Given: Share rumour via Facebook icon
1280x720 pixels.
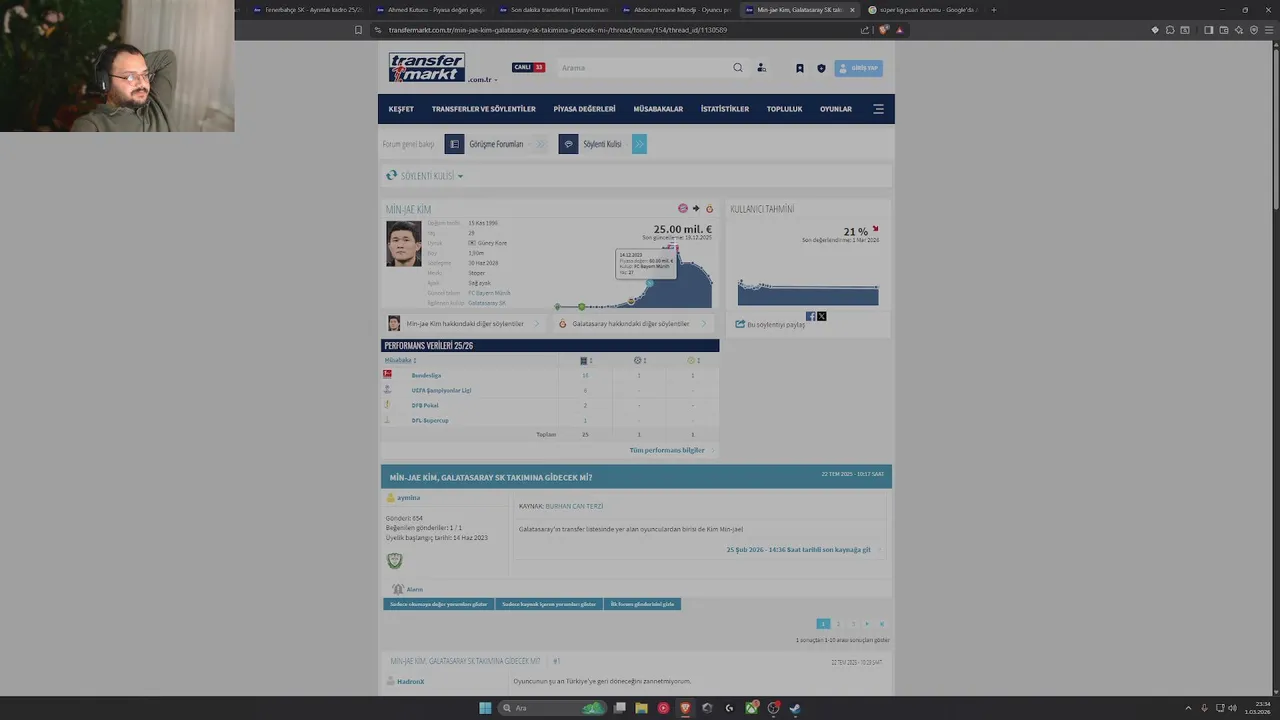Looking at the screenshot, I should click(810, 316).
